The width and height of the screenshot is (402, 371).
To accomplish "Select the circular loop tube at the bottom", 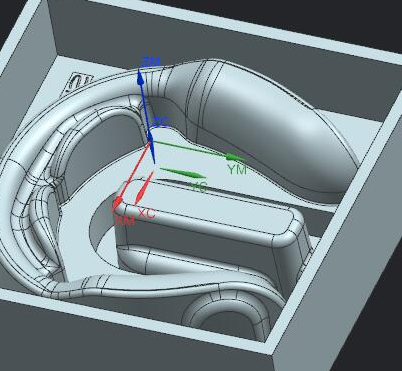I will click(227, 318).
